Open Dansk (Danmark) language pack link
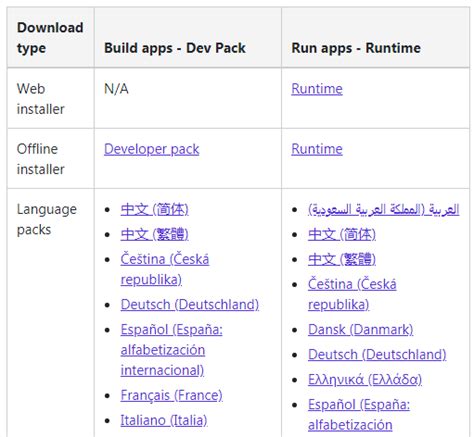Screen dimensions: 474x437 tap(361, 330)
